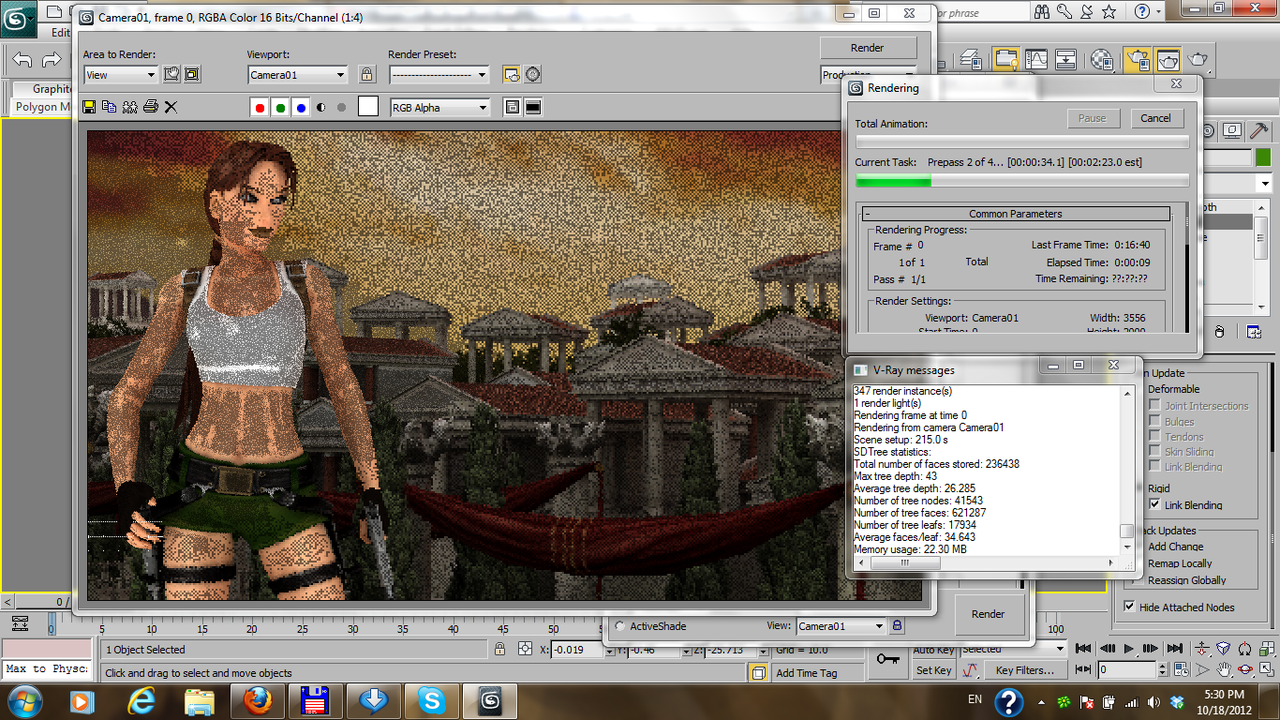The image size is (1280, 720).
Task: Toggle the Link Blending checkbox under Rigid
Action: 1154,505
